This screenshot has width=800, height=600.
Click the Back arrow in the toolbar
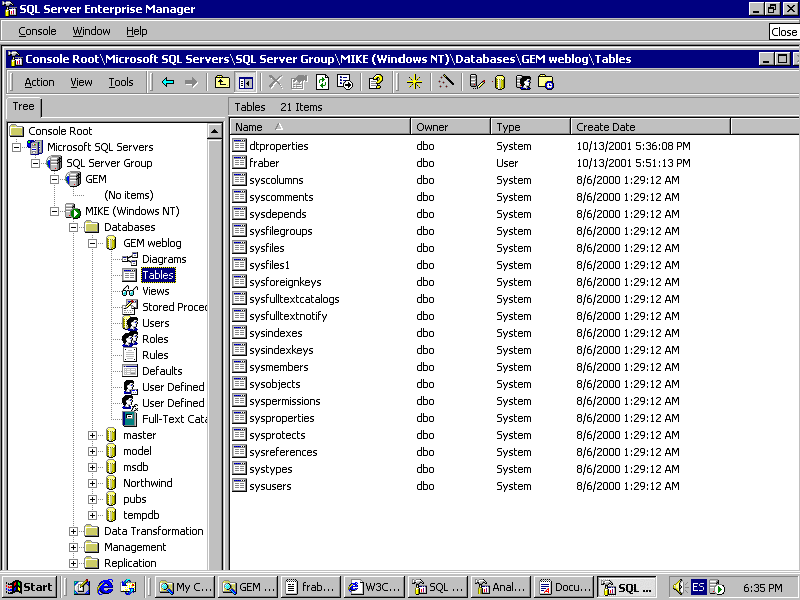pos(168,82)
